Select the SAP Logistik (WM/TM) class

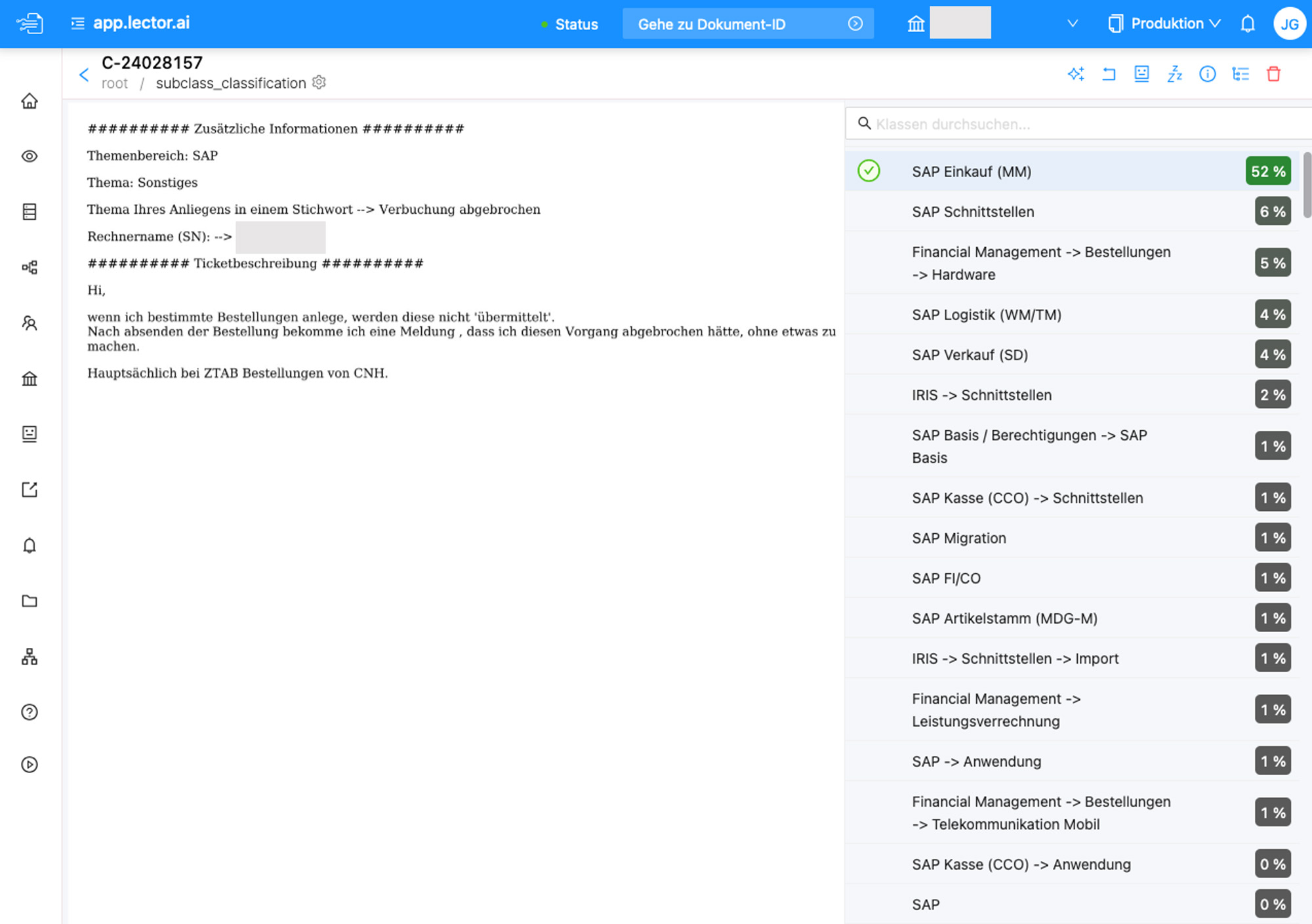[x=986, y=315]
